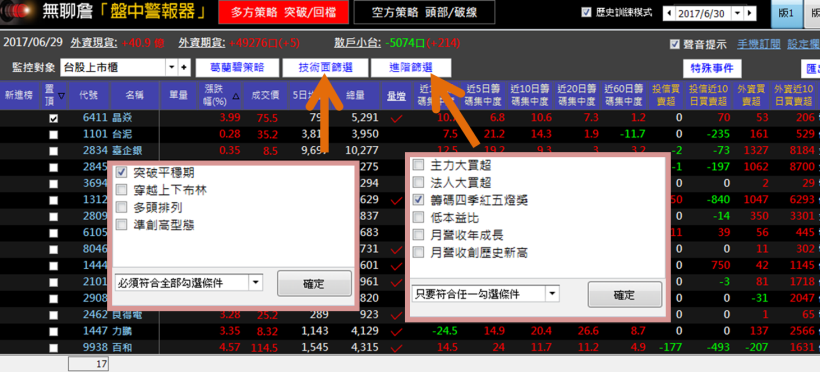Open 技術面篩選 filter button
The height and width of the screenshot is (372, 820).
[x=325, y=67]
